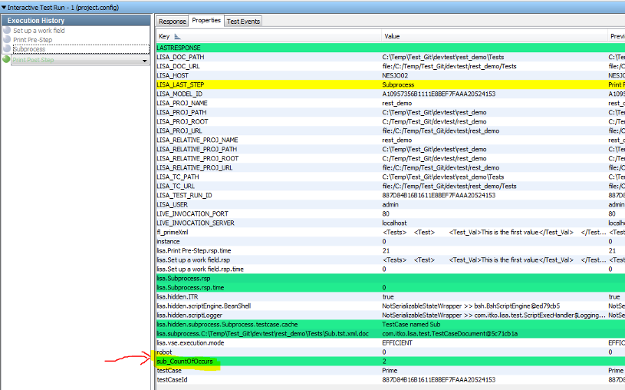Select the LISA_MODEL_ID key
Screen dimensions: 625x390
coord(179,94)
